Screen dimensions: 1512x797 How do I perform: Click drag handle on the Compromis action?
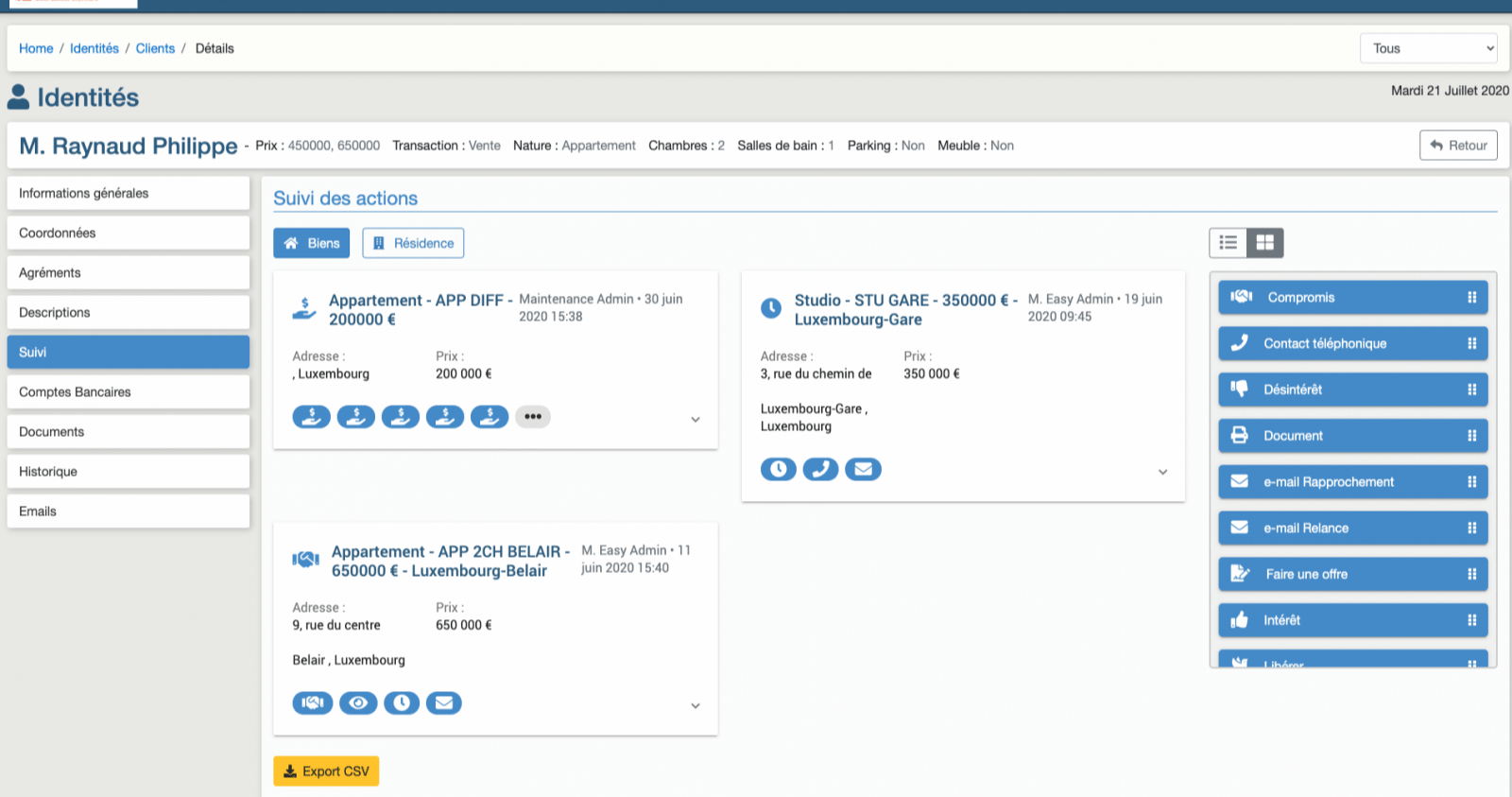(1471, 298)
